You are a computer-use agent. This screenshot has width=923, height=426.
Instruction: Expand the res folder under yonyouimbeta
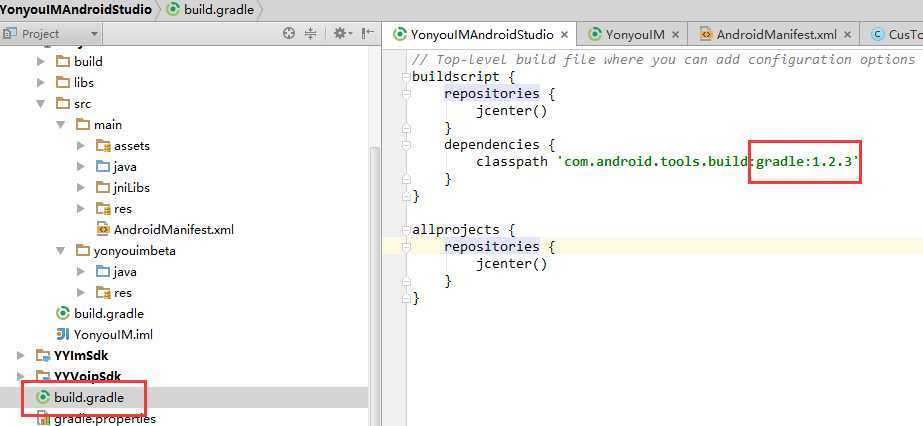click(81, 292)
